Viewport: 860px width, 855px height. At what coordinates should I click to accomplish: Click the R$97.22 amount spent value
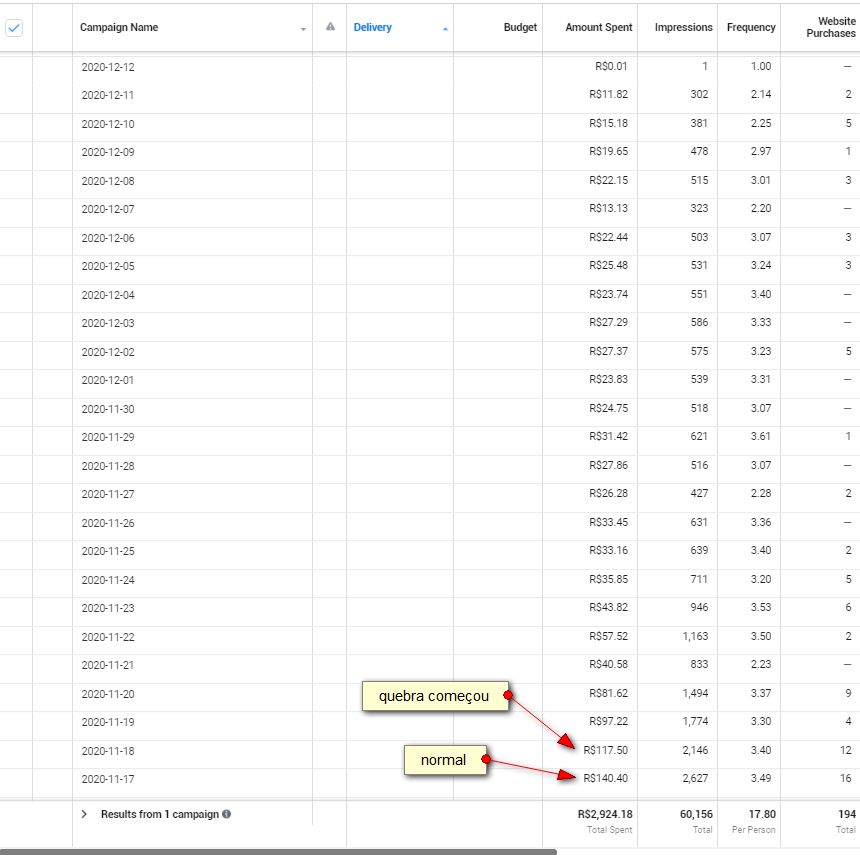tap(608, 721)
